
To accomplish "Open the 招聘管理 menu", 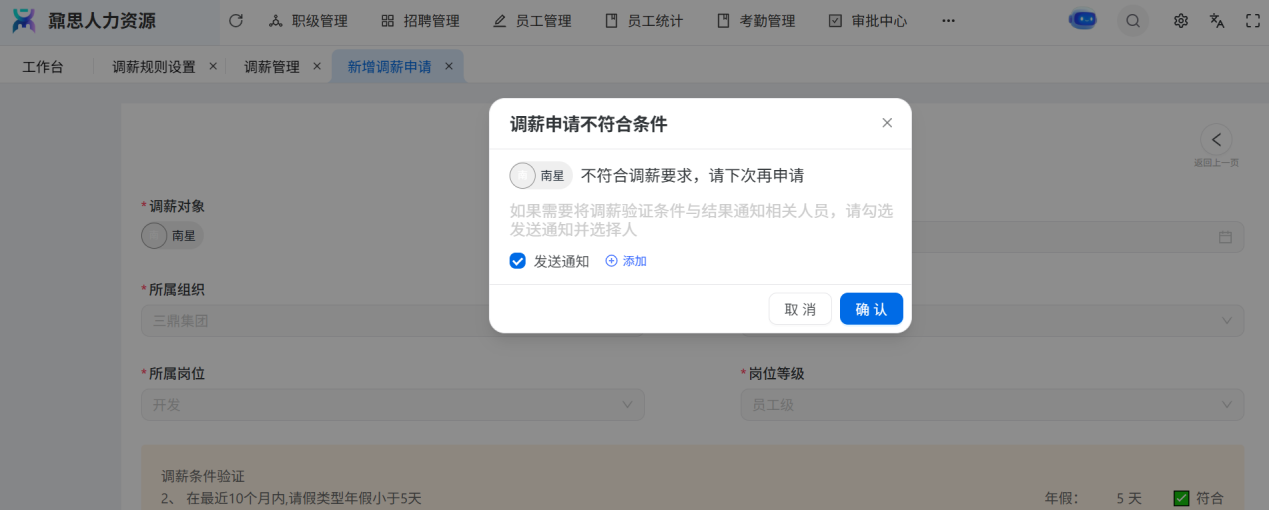I will (420, 21).
